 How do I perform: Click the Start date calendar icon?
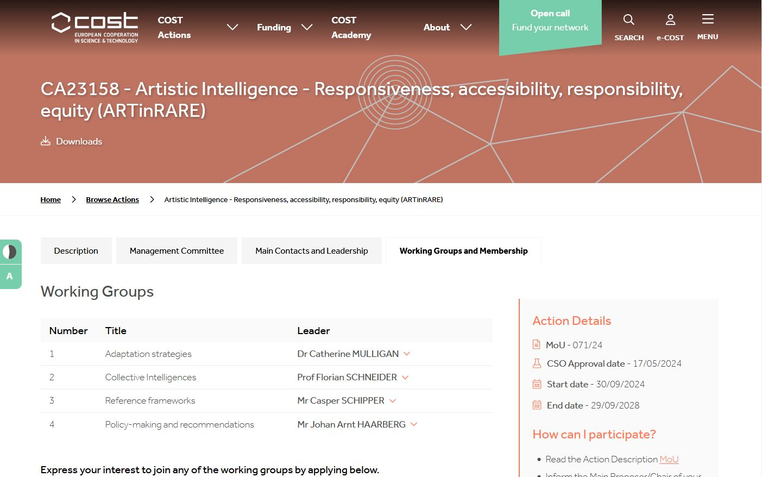coord(537,384)
